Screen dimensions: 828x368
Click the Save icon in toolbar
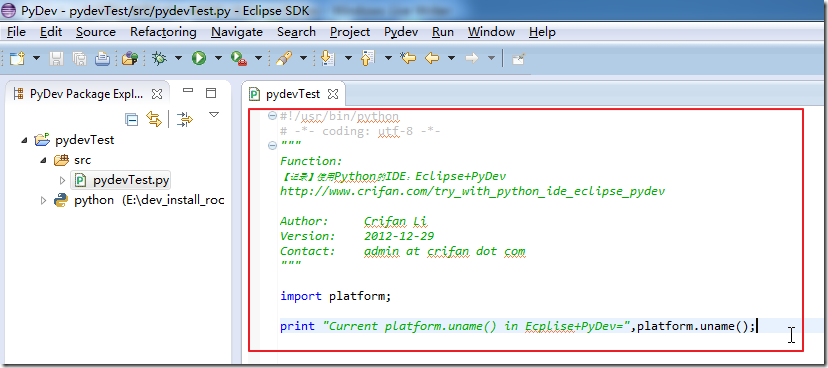click(x=56, y=58)
